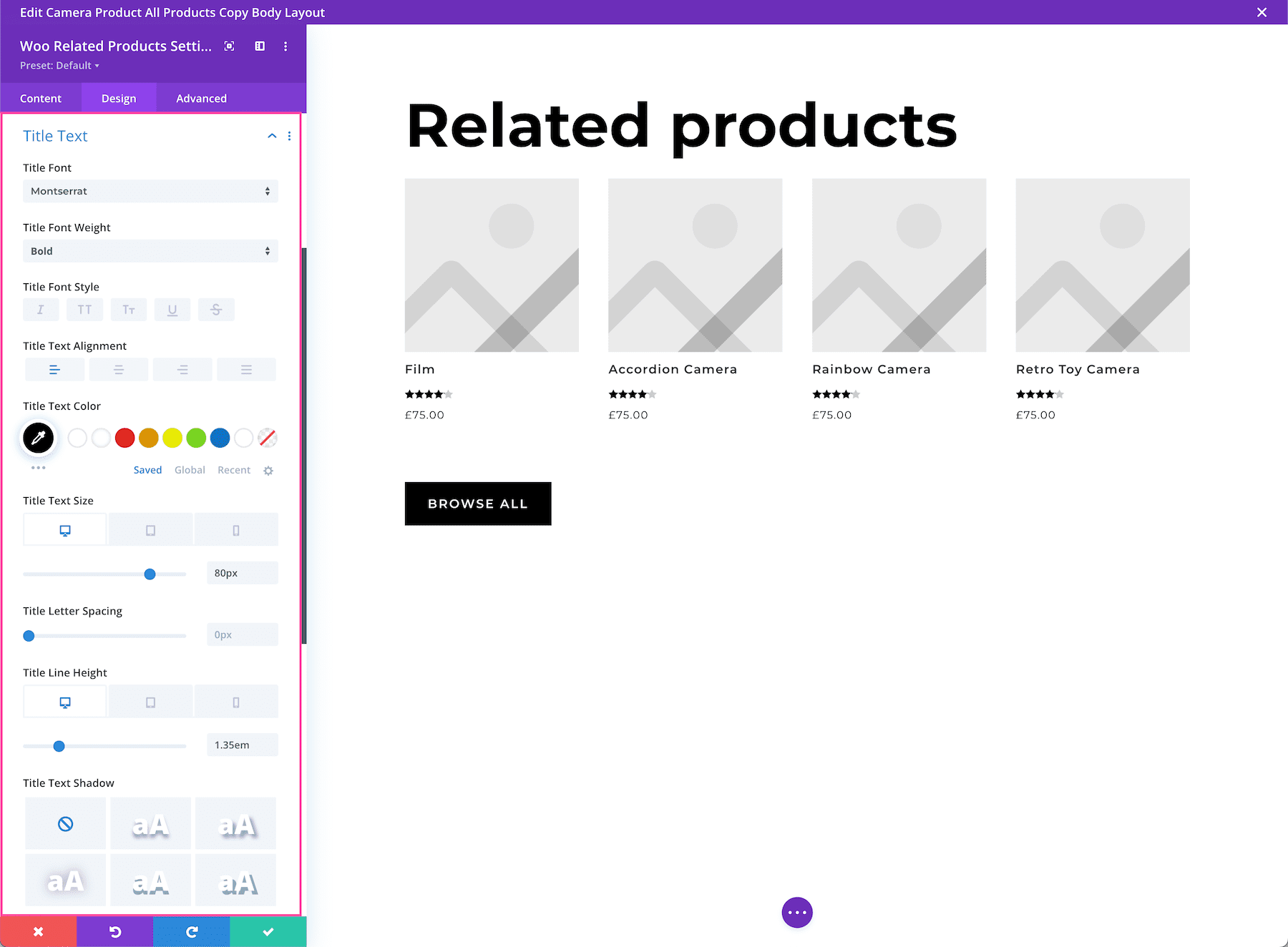The height and width of the screenshot is (947, 1288).
Task: Enable strikethrough for the title font
Action: click(x=216, y=309)
